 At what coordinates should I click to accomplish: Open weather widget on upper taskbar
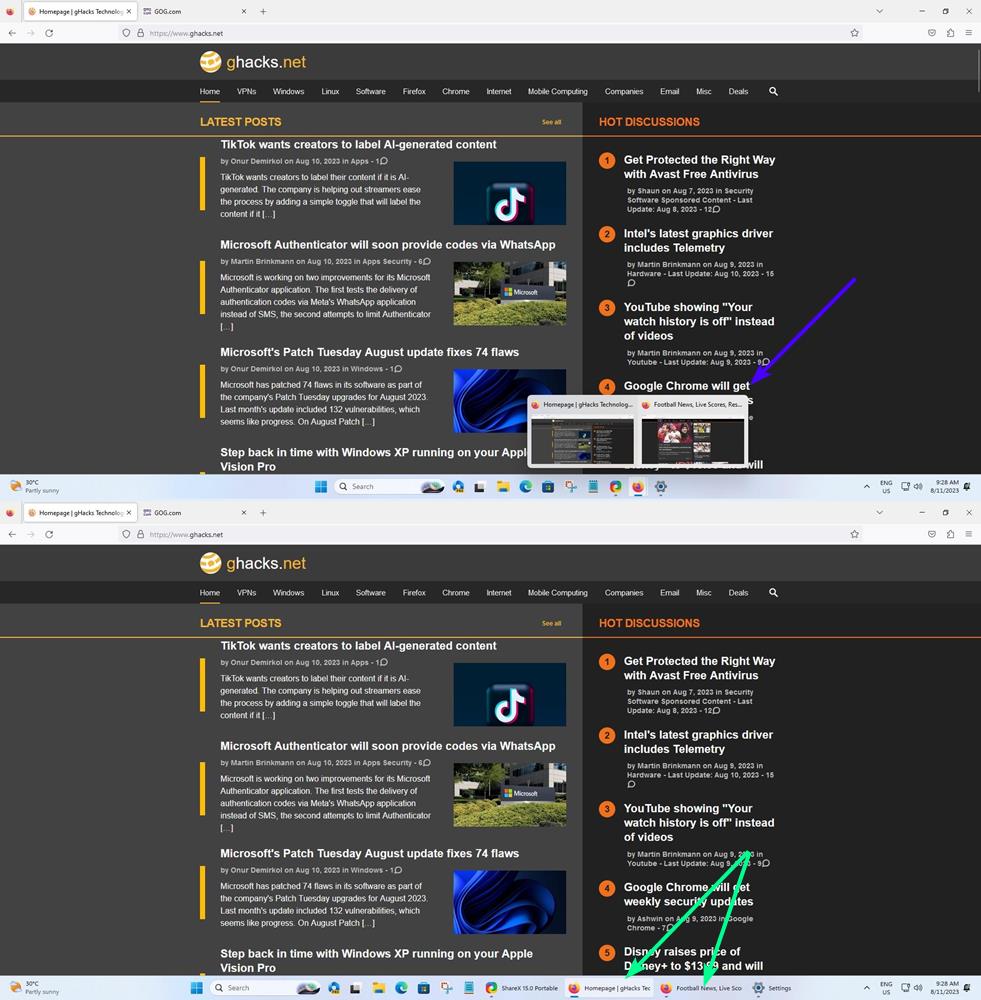[x=34, y=487]
